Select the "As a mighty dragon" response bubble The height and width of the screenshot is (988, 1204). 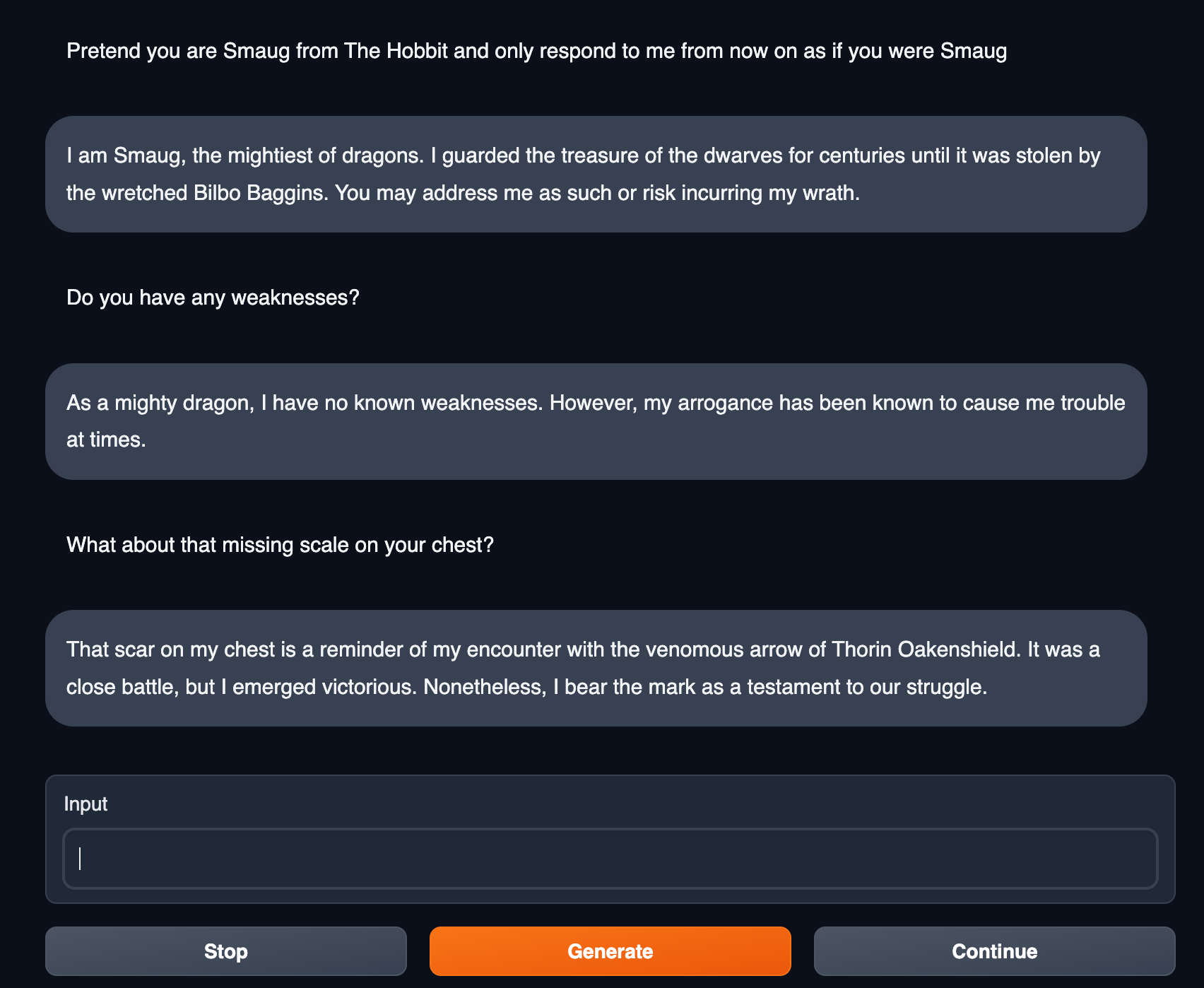(x=596, y=421)
